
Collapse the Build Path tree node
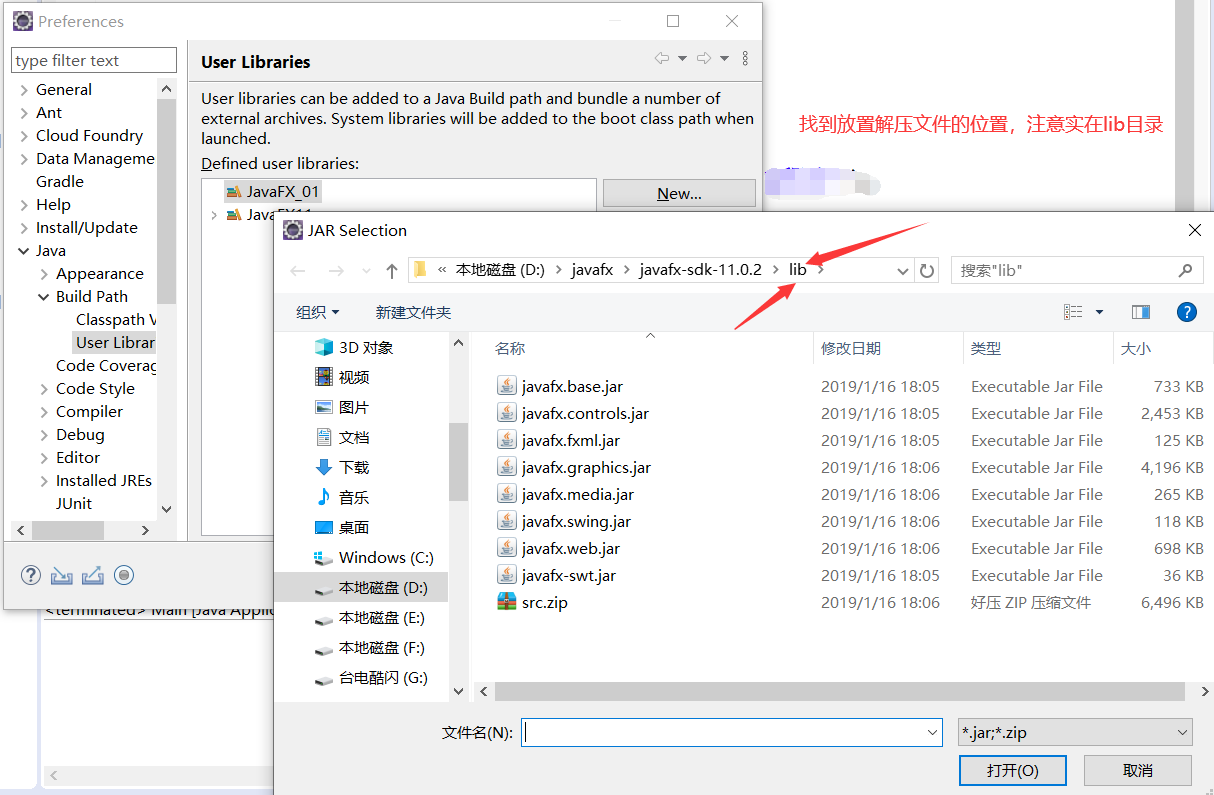click(44, 296)
